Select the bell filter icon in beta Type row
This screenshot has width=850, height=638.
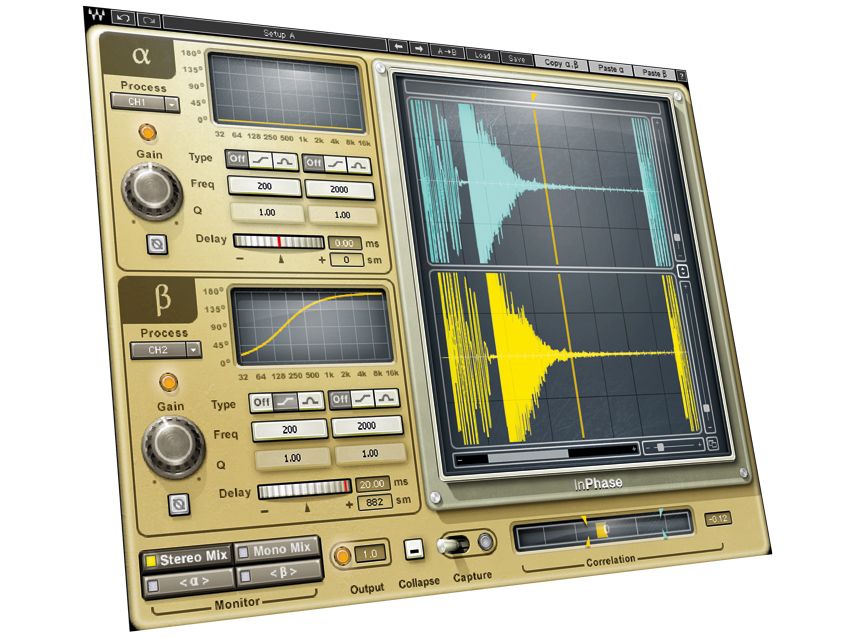(x=311, y=401)
